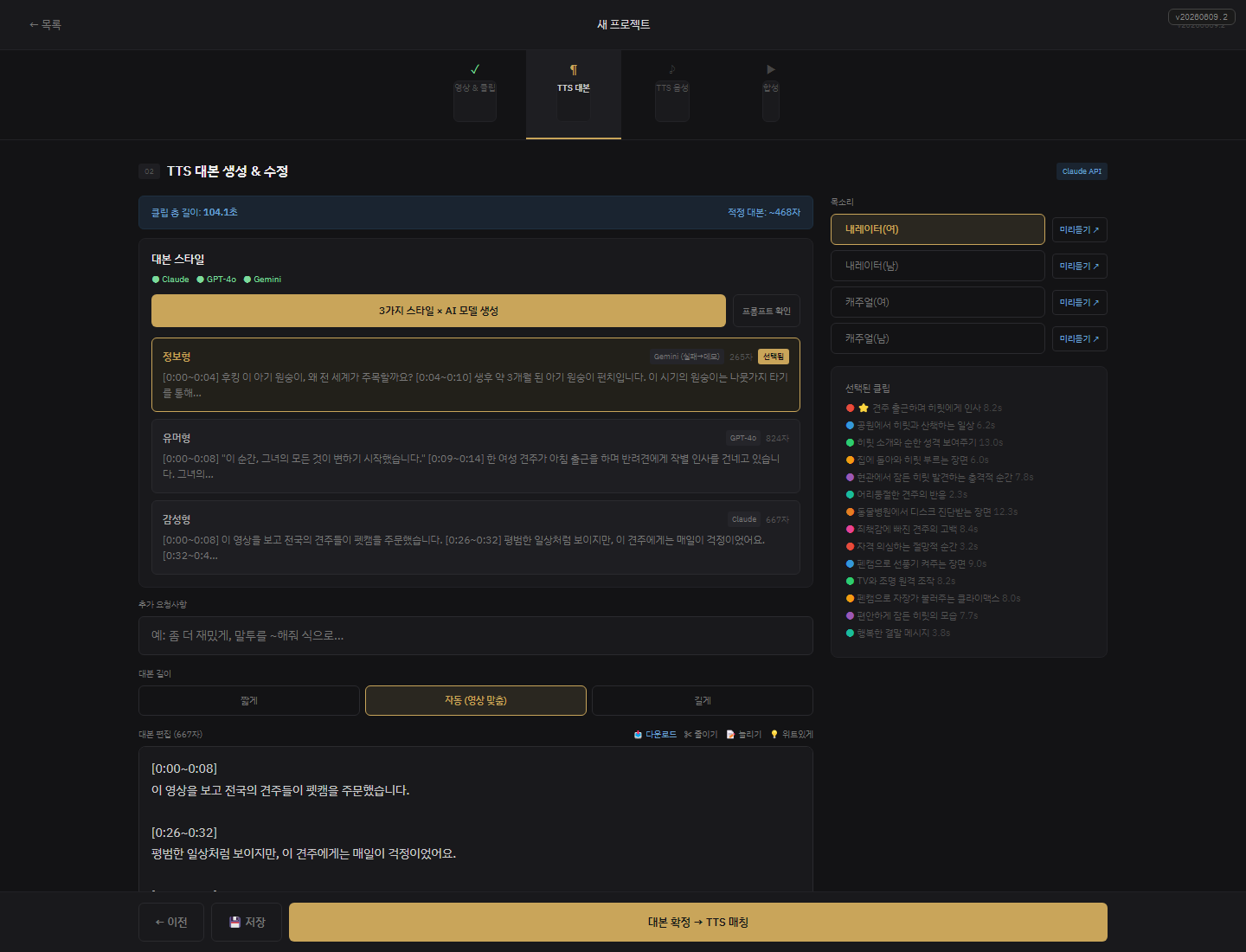Open 프롬프트 확인 button
Viewport: 1246px width, 952px height.
[x=767, y=311]
